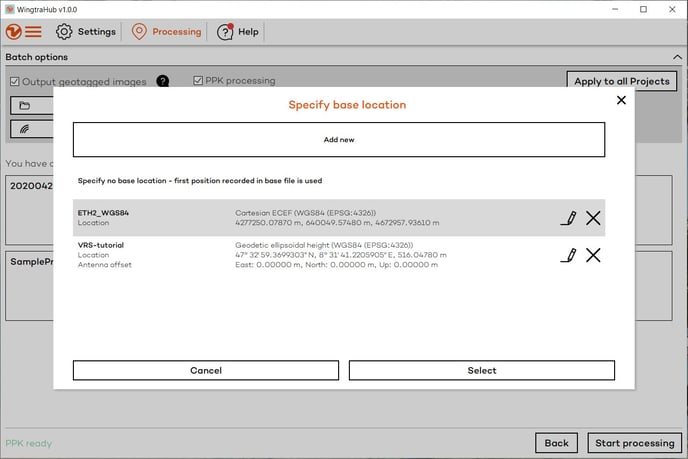Toggle Output geotagged images checkbox
This screenshot has width=688, height=459.
click(x=14, y=82)
